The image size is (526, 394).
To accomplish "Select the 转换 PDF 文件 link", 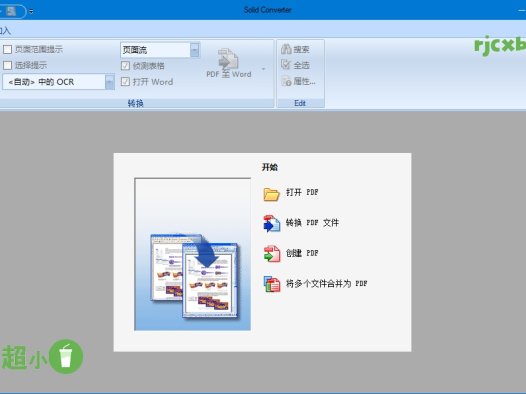I will click(x=312, y=223).
